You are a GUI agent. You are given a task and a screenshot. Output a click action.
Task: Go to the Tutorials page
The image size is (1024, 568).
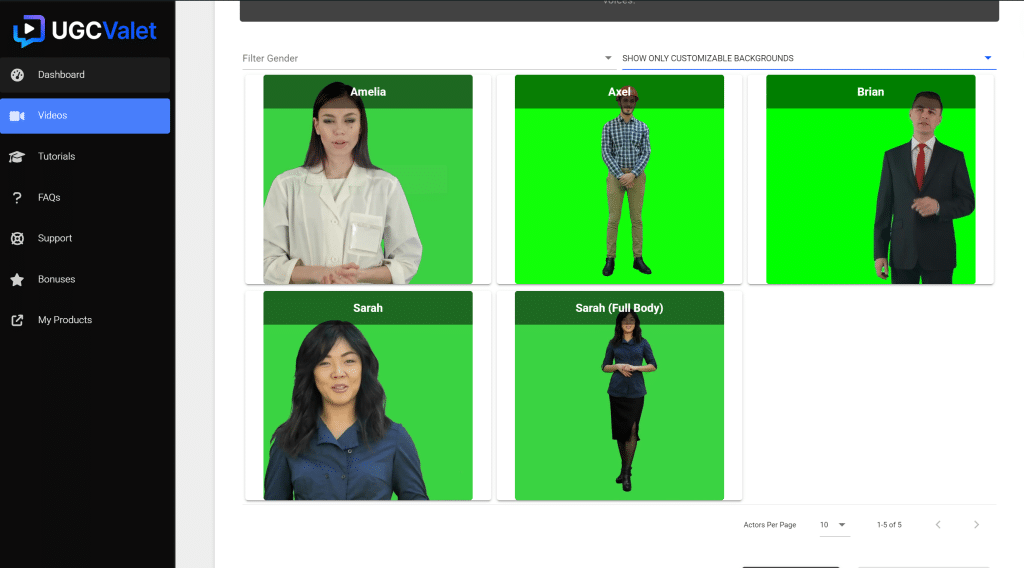click(x=85, y=157)
